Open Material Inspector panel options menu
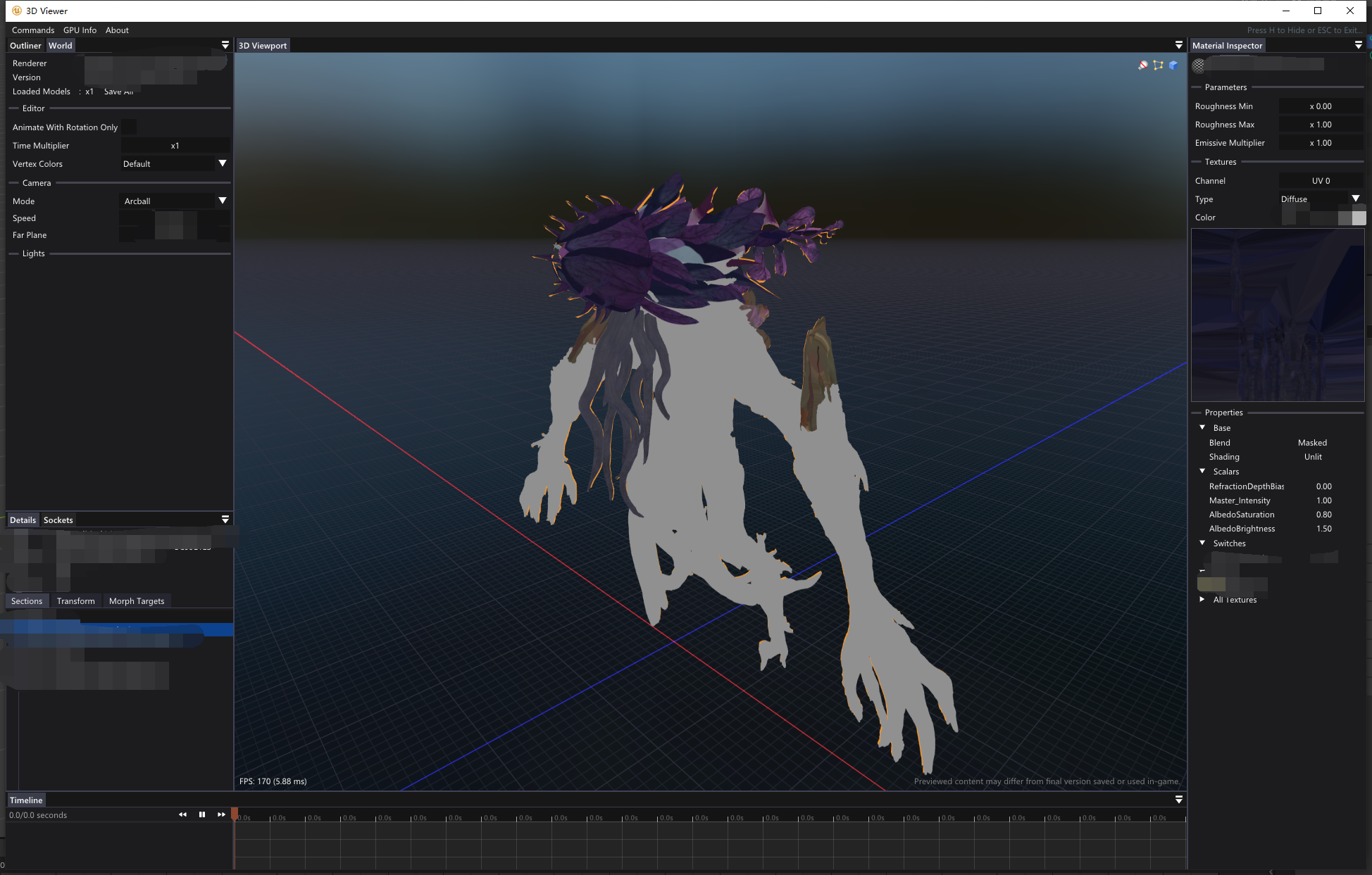This screenshot has height=875, width=1372. (1358, 45)
